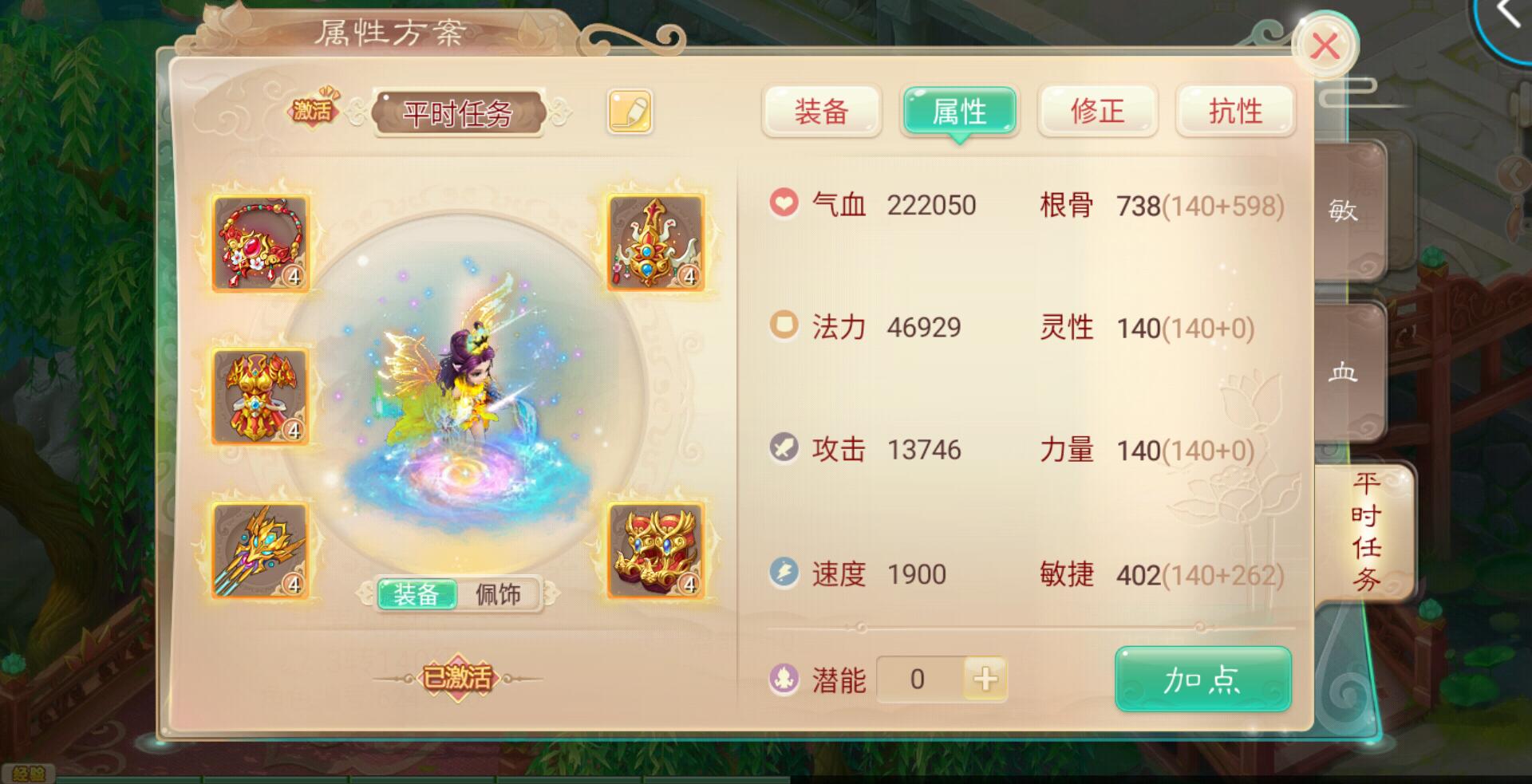Screen dimensions: 1532x784
Task: Tap the 速度 lightning icon
Action: click(784, 573)
